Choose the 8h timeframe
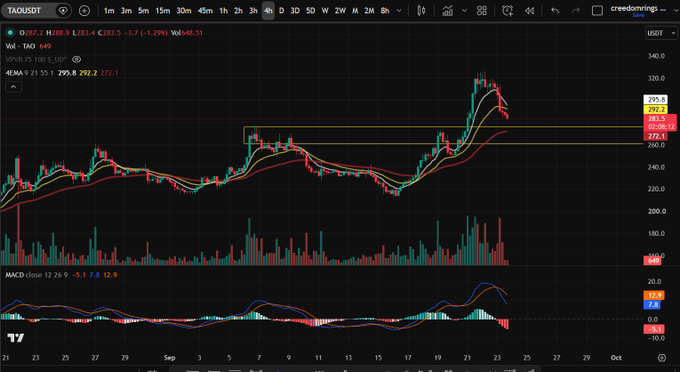This screenshot has height=372, width=680. (x=385, y=11)
